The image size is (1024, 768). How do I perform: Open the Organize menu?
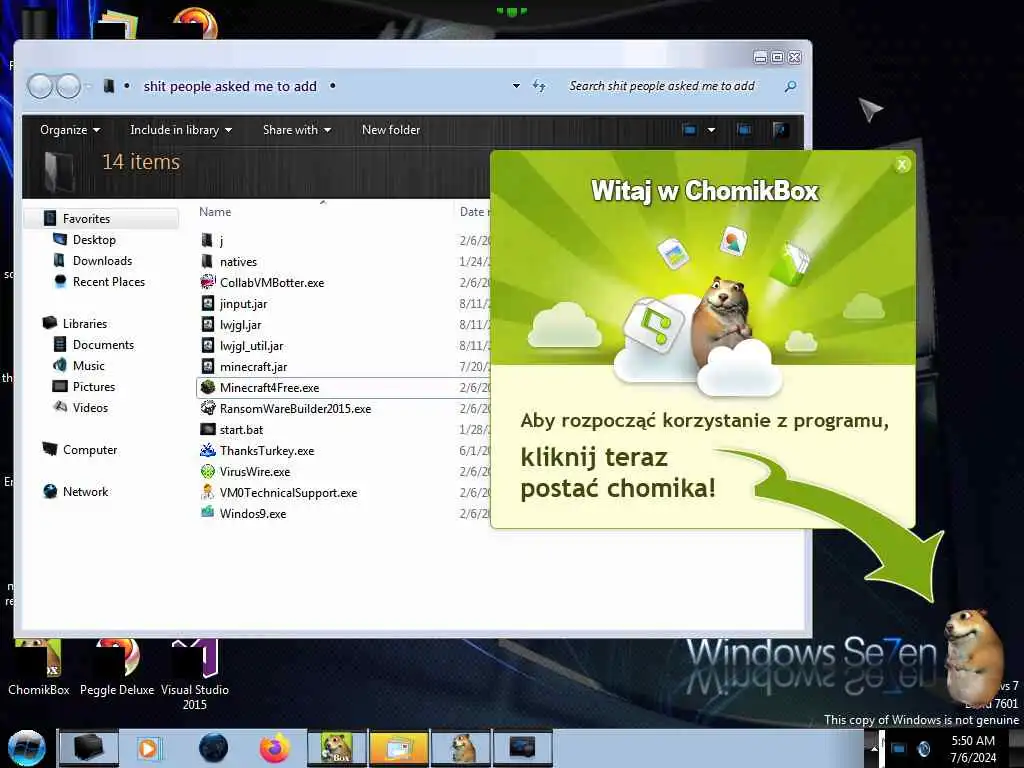point(70,130)
